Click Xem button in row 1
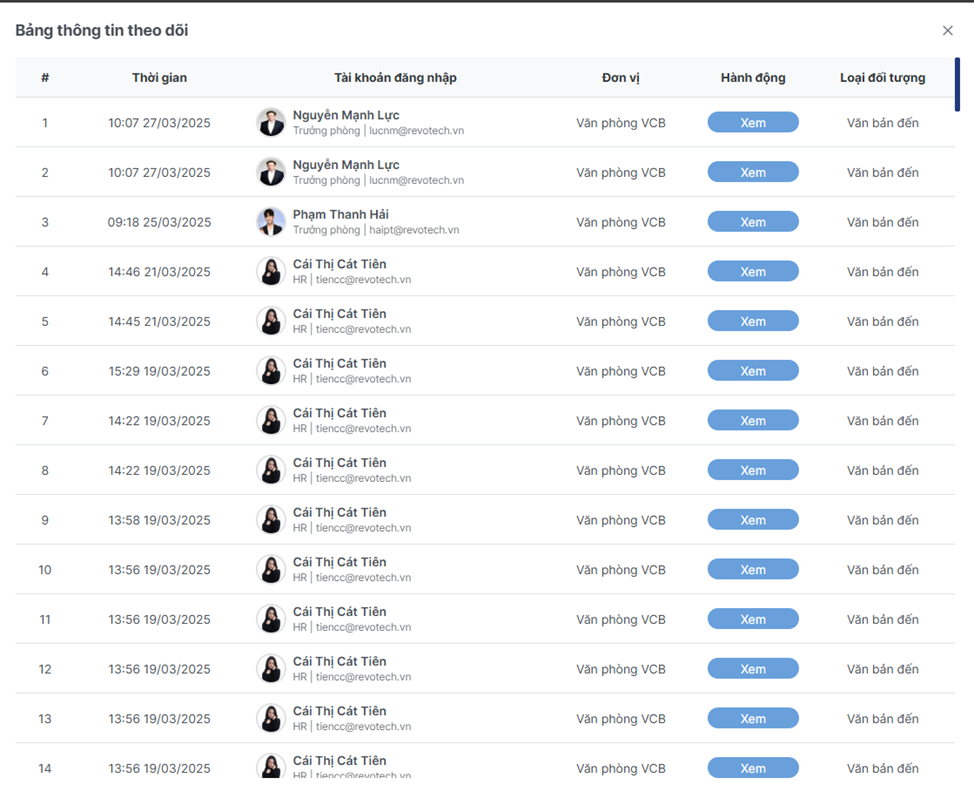This screenshot has height=812, width=974. click(x=753, y=122)
